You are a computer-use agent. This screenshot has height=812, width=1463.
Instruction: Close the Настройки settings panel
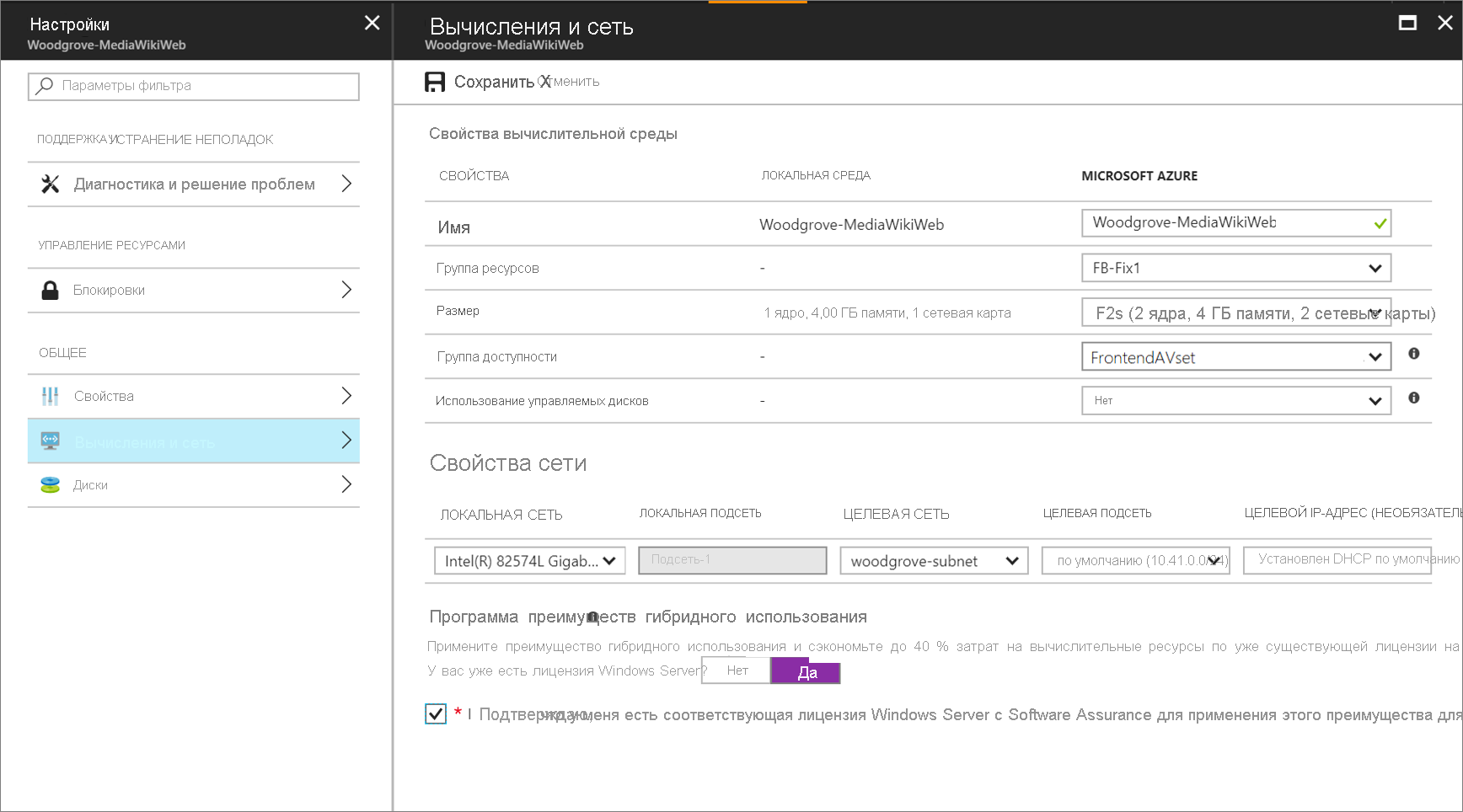click(x=372, y=23)
